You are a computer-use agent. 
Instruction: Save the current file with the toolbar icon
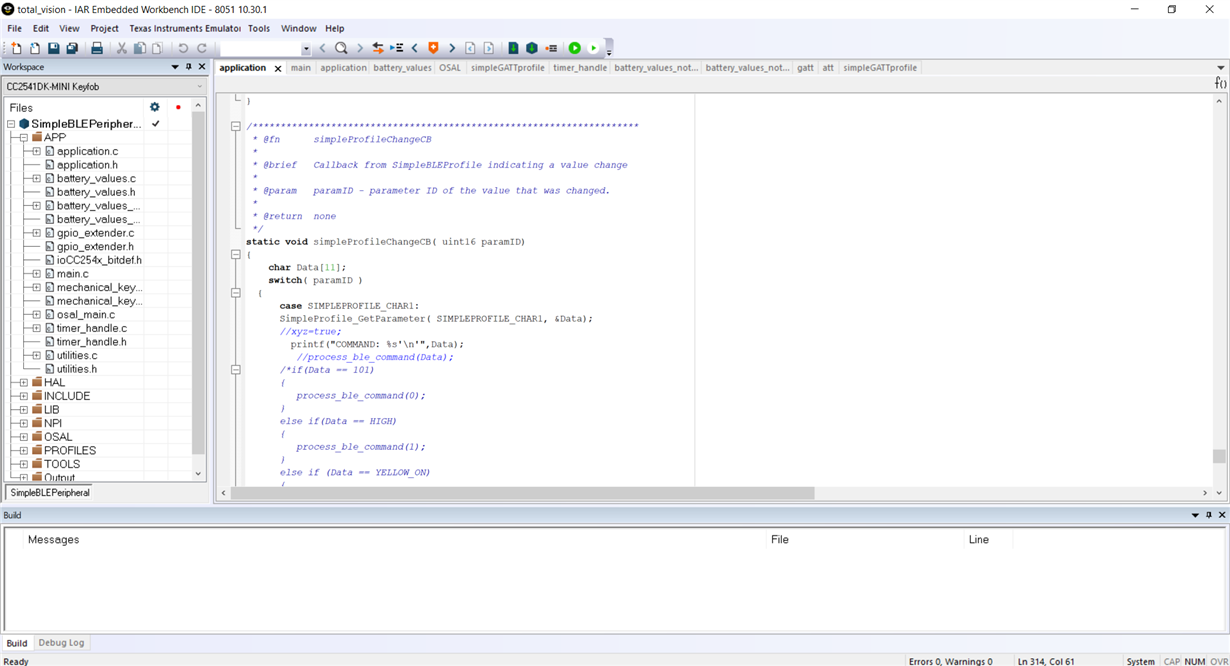[54, 48]
